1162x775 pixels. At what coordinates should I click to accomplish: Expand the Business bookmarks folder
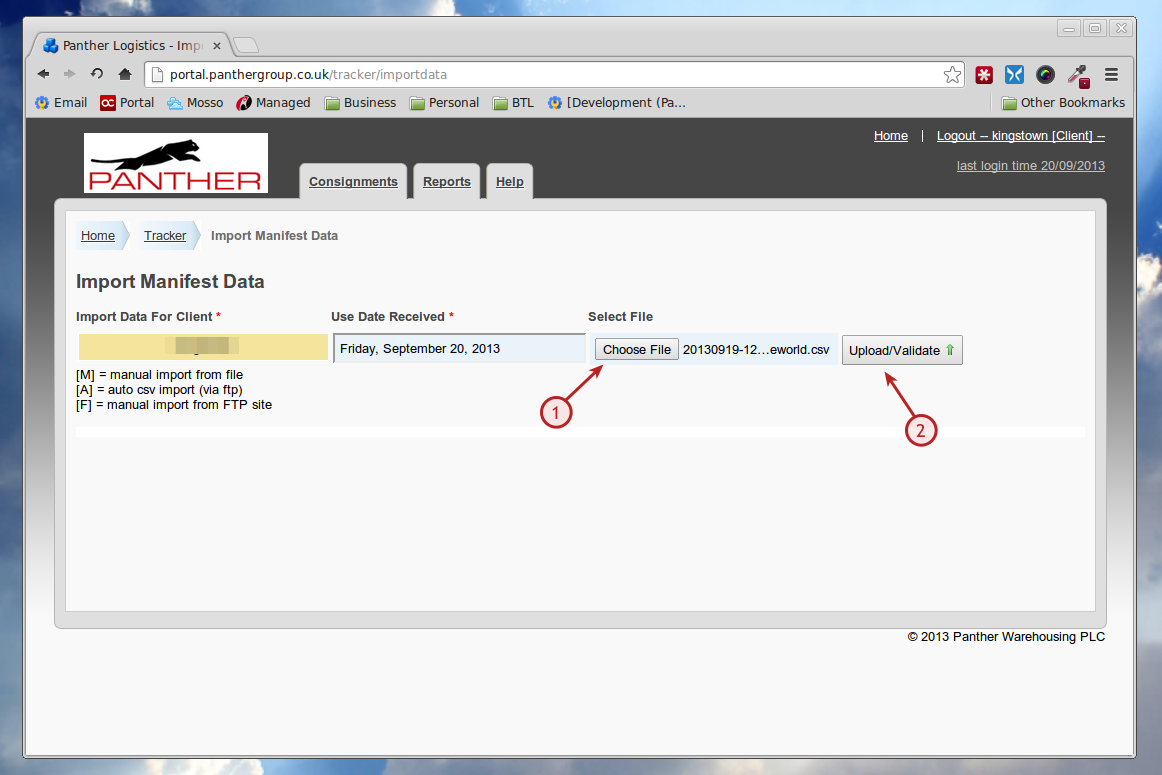tap(360, 103)
